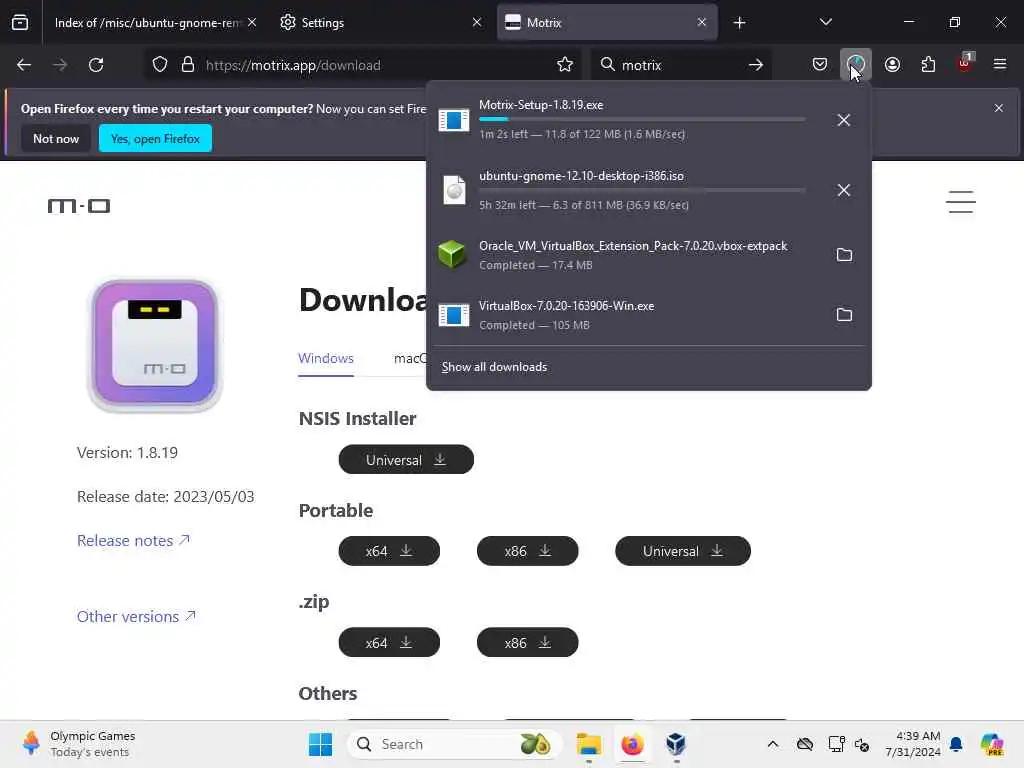Click the taskbar Search box
1024x768 pixels.
[456, 744]
